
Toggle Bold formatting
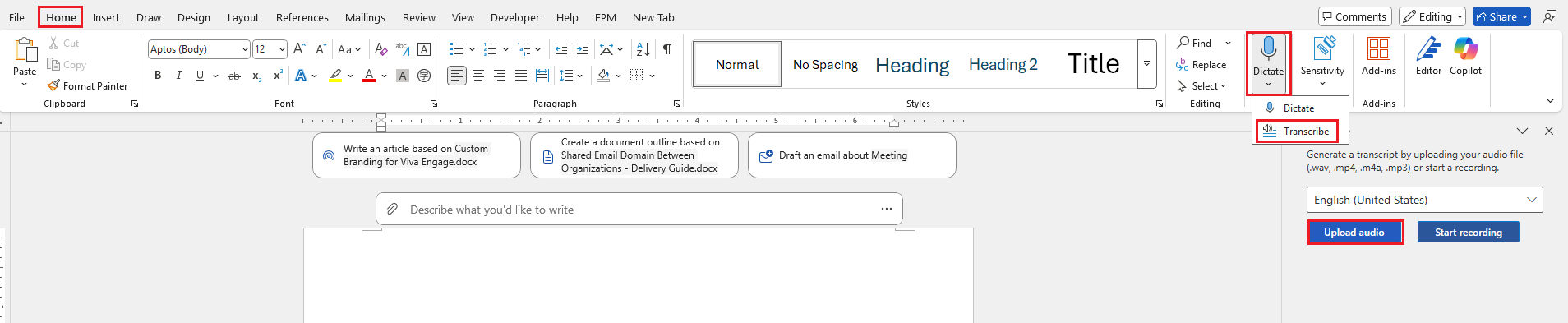(x=158, y=76)
